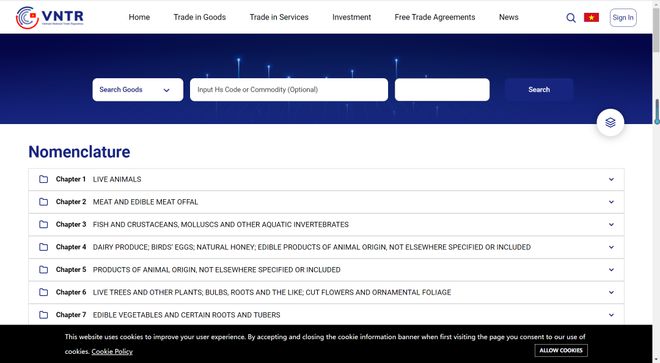Viewport: 660px width, 363px height.
Task: Click the VNTR logo
Action: pos(50,17)
